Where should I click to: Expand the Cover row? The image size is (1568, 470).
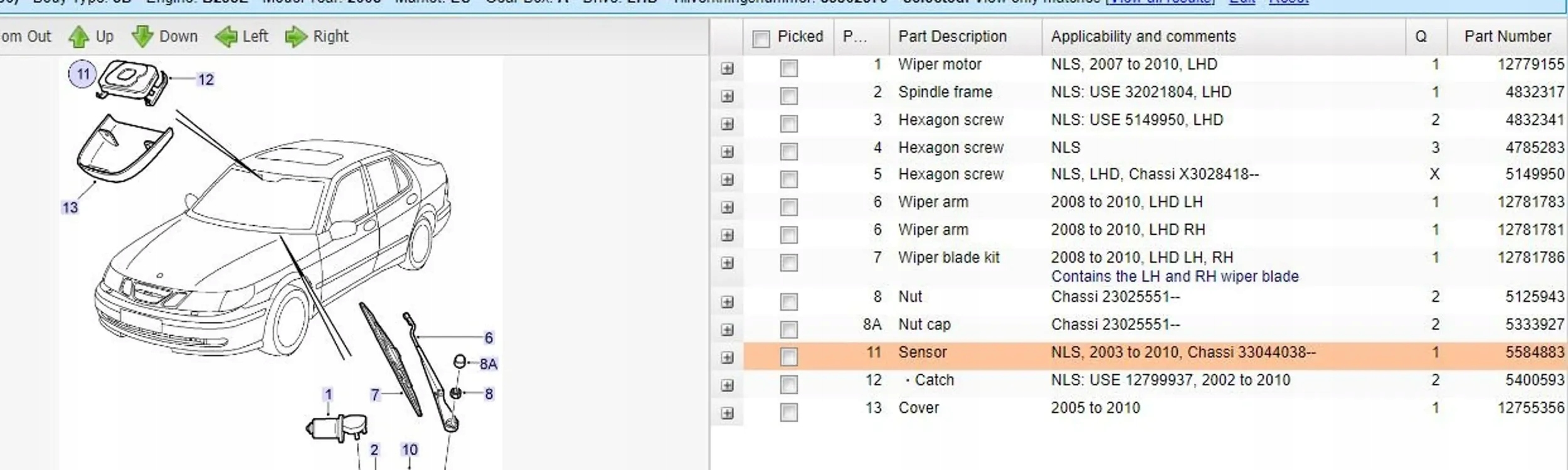727,413
